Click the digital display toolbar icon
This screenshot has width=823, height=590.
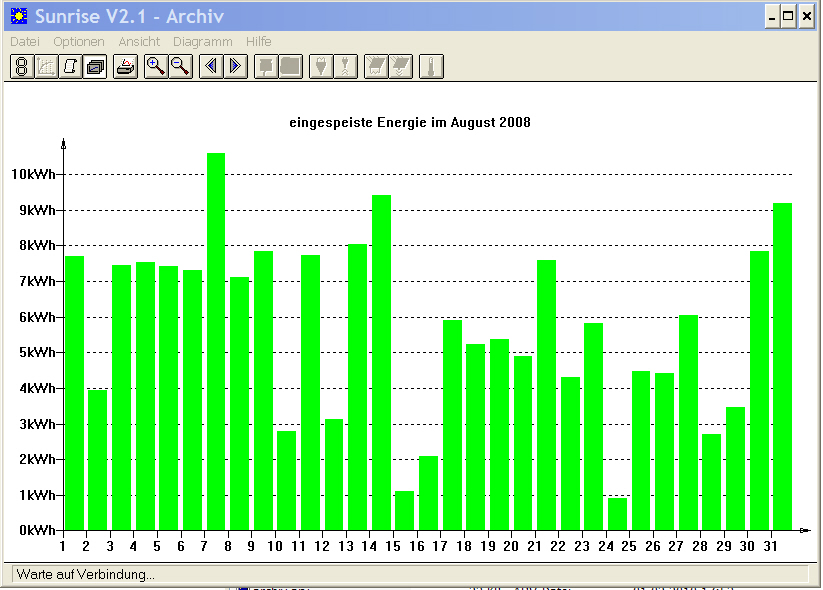(22, 67)
